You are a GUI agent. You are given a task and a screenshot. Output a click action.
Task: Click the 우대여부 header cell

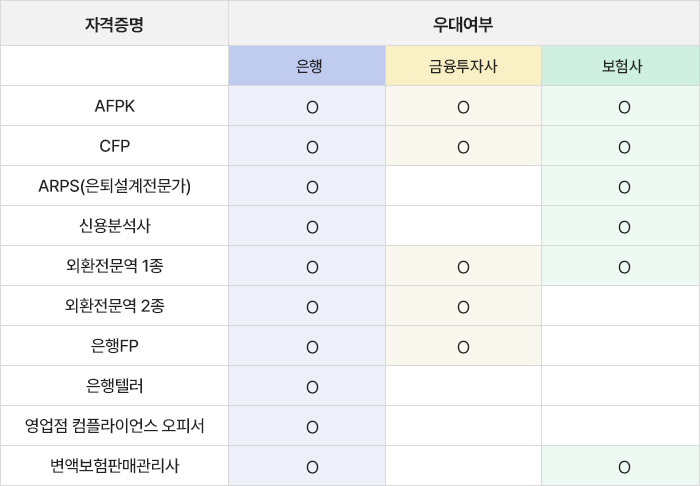463,24
